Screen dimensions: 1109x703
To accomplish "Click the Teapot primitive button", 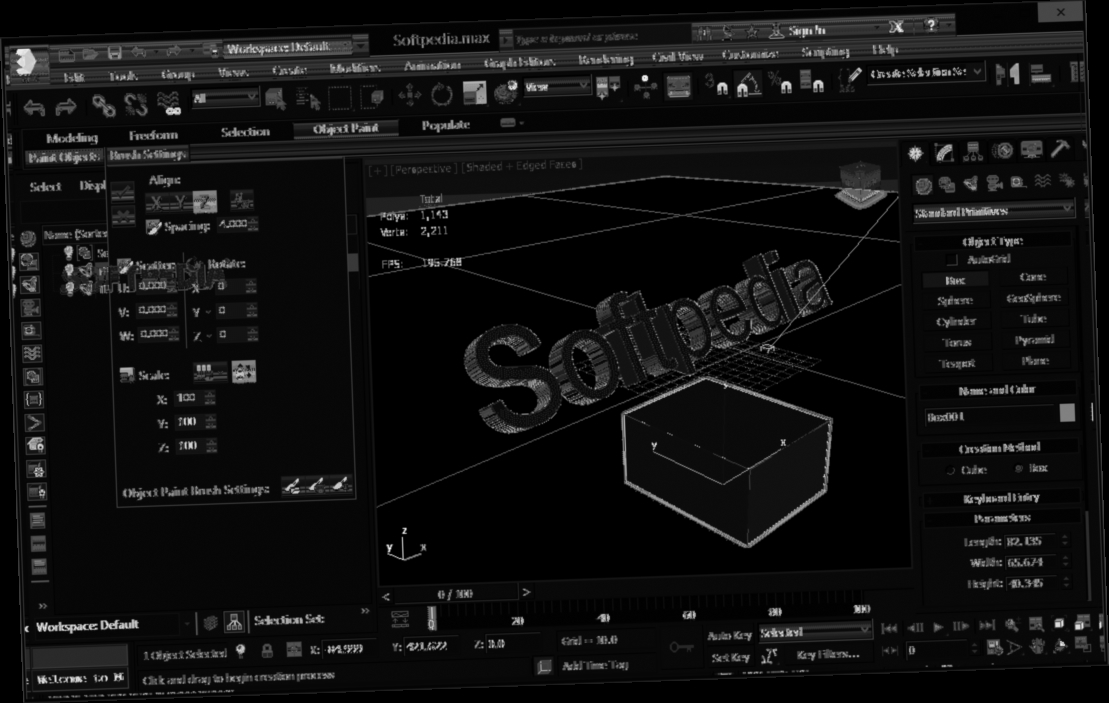I will click(957, 364).
